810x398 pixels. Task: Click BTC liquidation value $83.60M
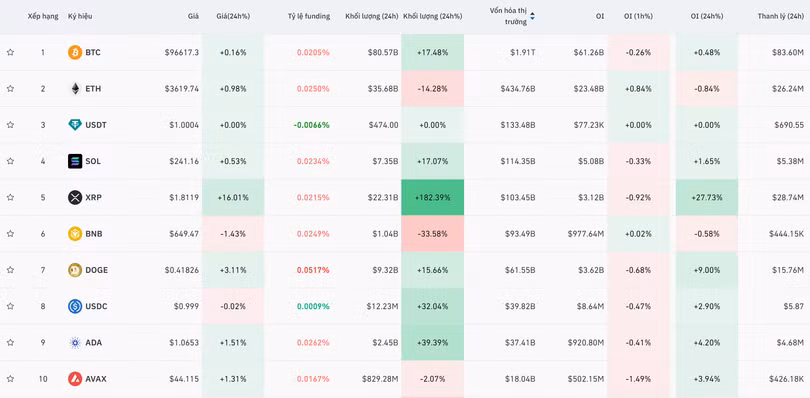click(x=788, y=52)
